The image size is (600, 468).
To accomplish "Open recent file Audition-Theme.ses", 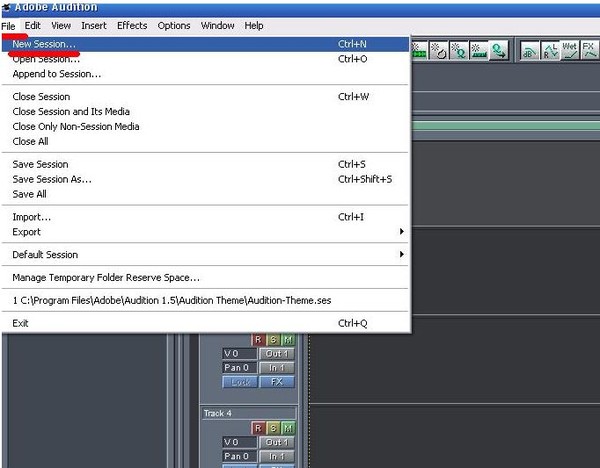I will point(206,300).
